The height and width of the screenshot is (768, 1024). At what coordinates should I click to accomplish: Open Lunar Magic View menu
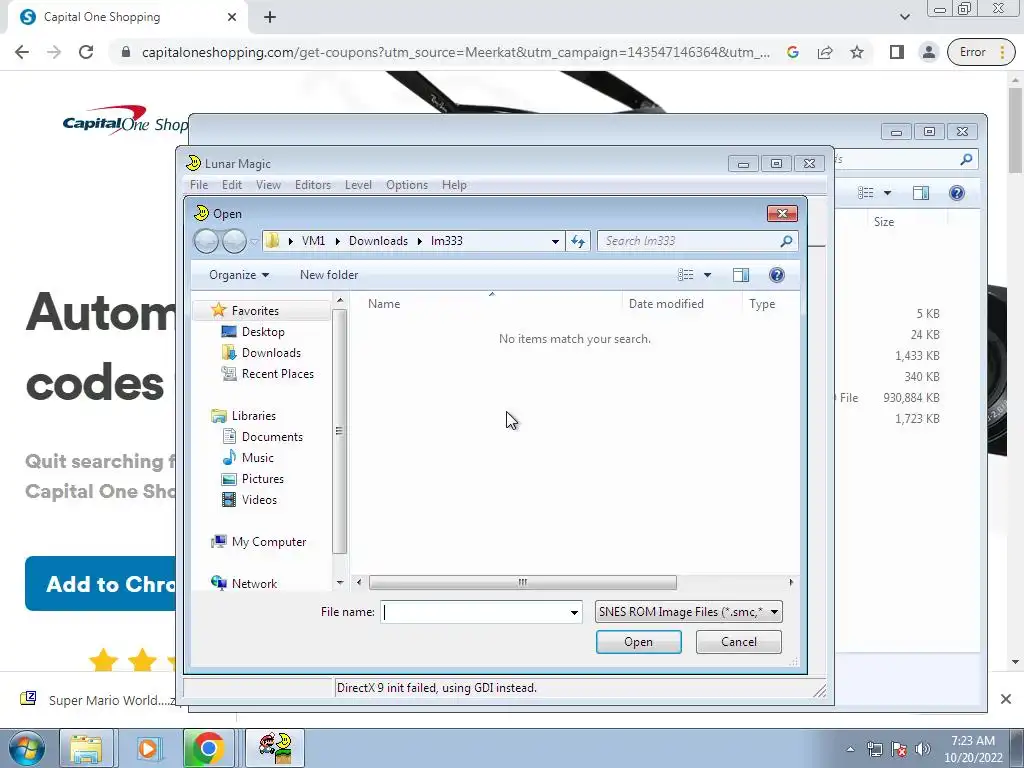click(268, 185)
